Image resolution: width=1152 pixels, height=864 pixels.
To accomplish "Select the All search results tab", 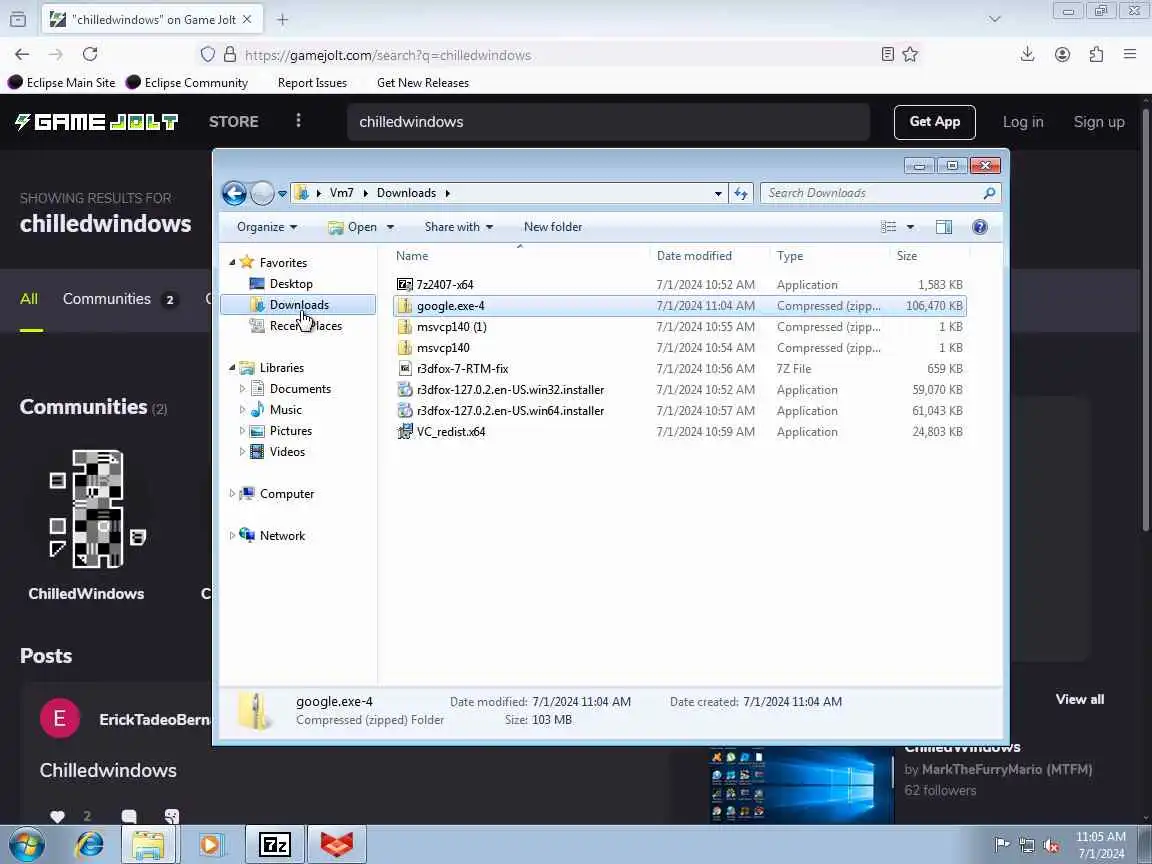I will (x=29, y=299).
